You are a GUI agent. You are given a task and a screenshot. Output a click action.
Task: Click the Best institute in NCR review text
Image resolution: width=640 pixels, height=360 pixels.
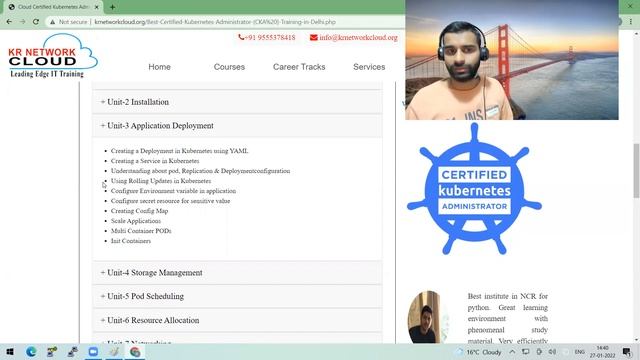(508, 318)
